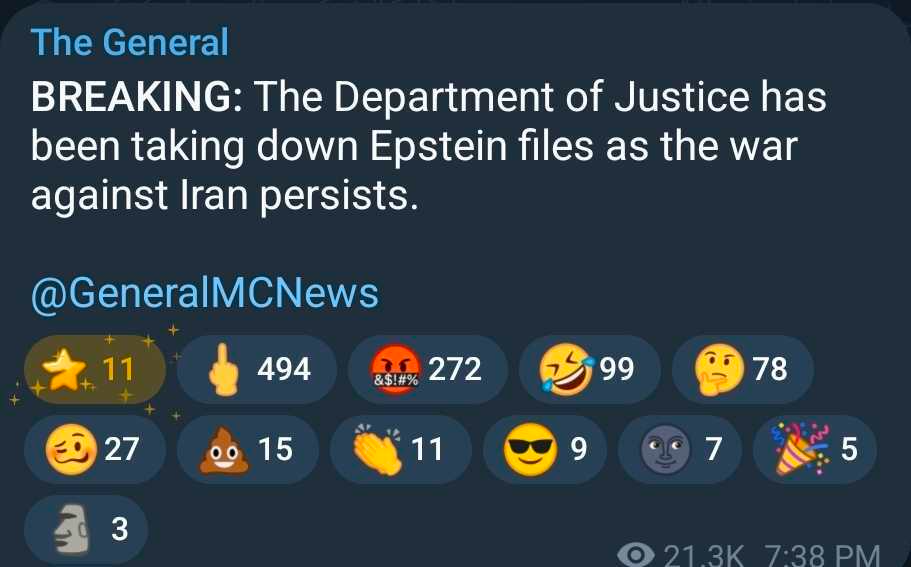This screenshot has height=567, width=911.
Task: Toggle the star reaction with 11
Action: point(94,370)
